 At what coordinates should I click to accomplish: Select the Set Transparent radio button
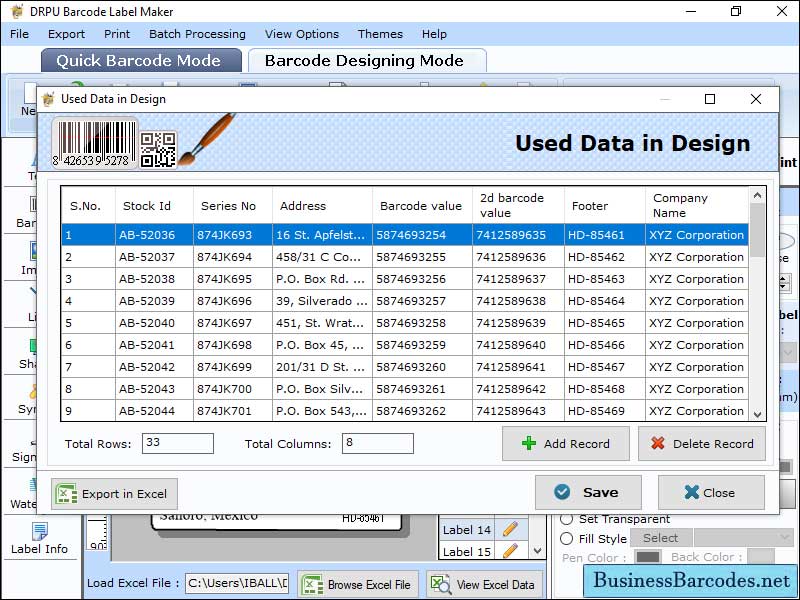[x=567, y=519]
